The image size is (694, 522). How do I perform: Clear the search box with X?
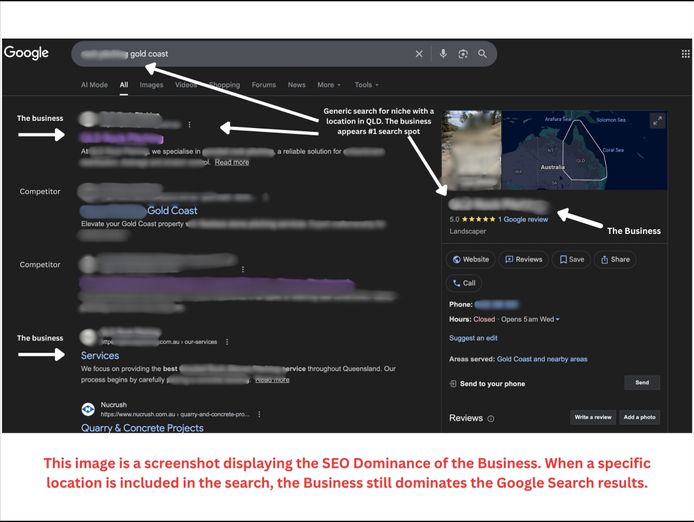(419, 54)
